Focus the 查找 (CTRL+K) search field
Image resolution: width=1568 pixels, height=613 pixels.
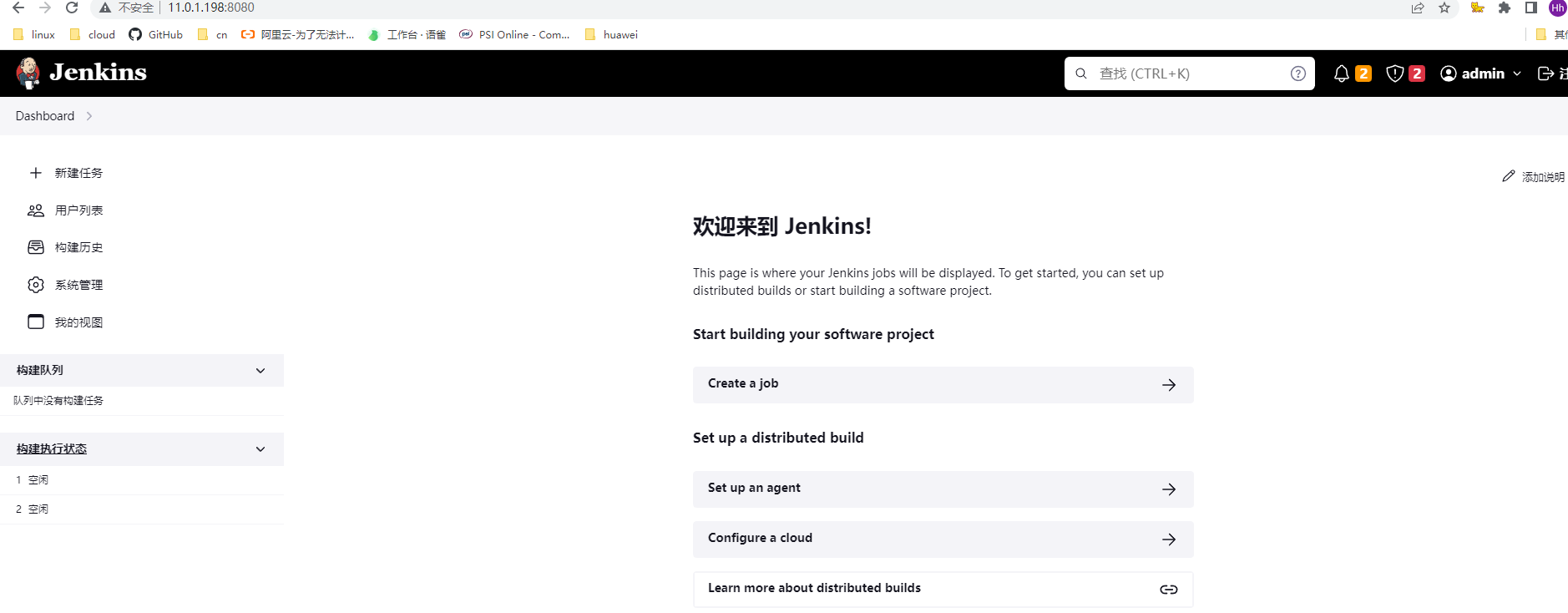pyautogui.click(x=1189, y=73)
